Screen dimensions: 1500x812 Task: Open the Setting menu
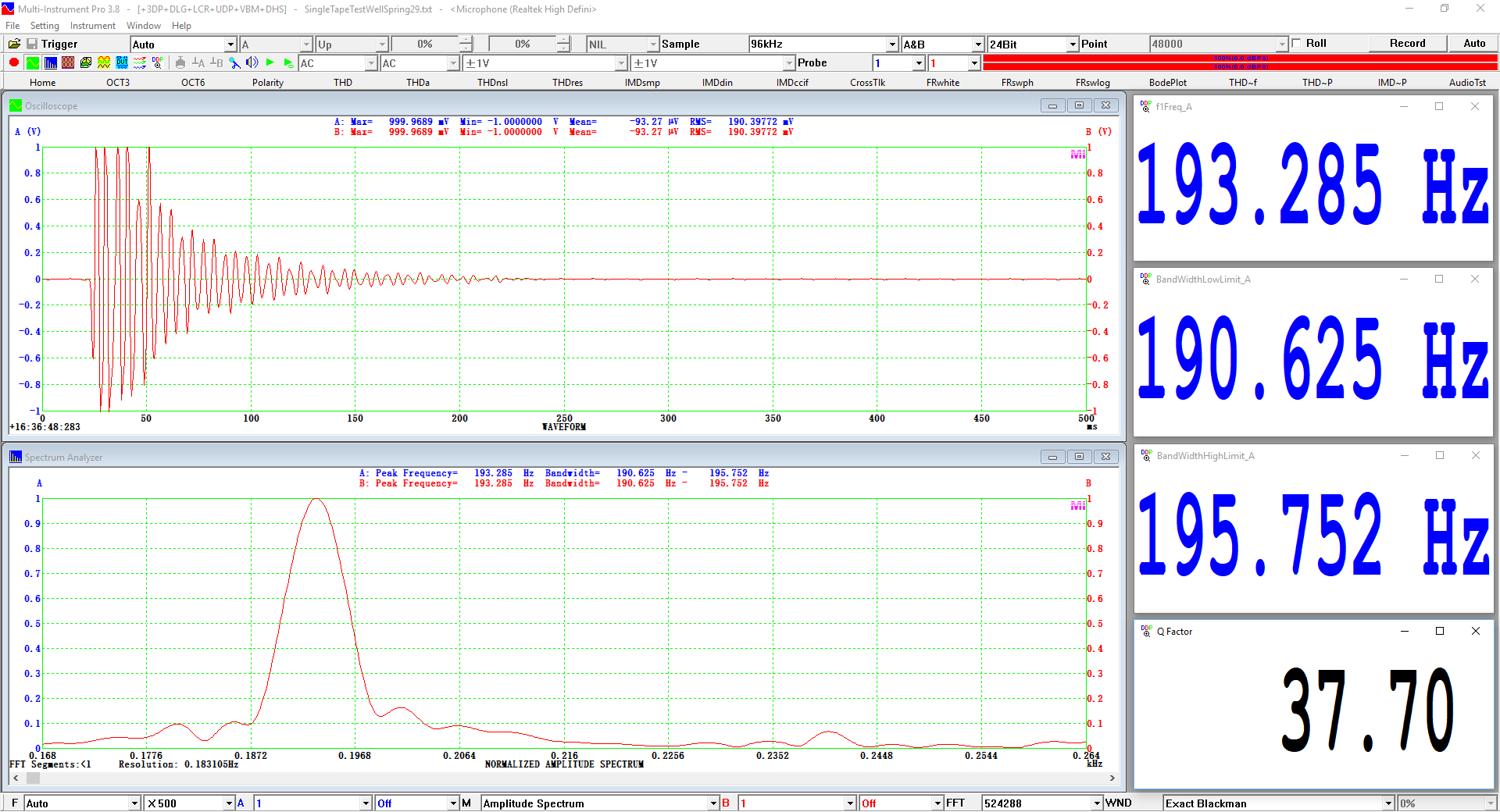[45, 26]
